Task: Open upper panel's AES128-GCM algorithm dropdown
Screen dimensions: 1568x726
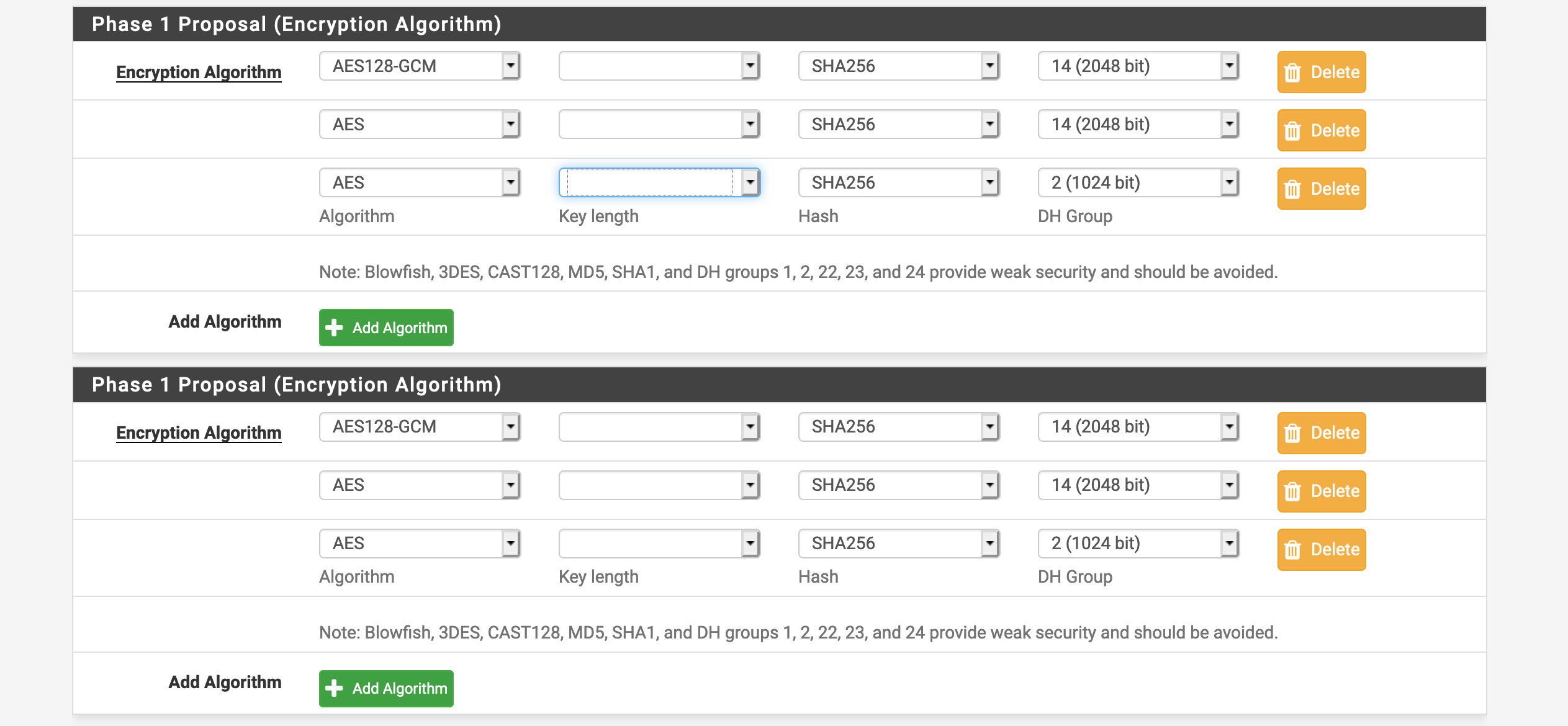Action: [420, 66]
